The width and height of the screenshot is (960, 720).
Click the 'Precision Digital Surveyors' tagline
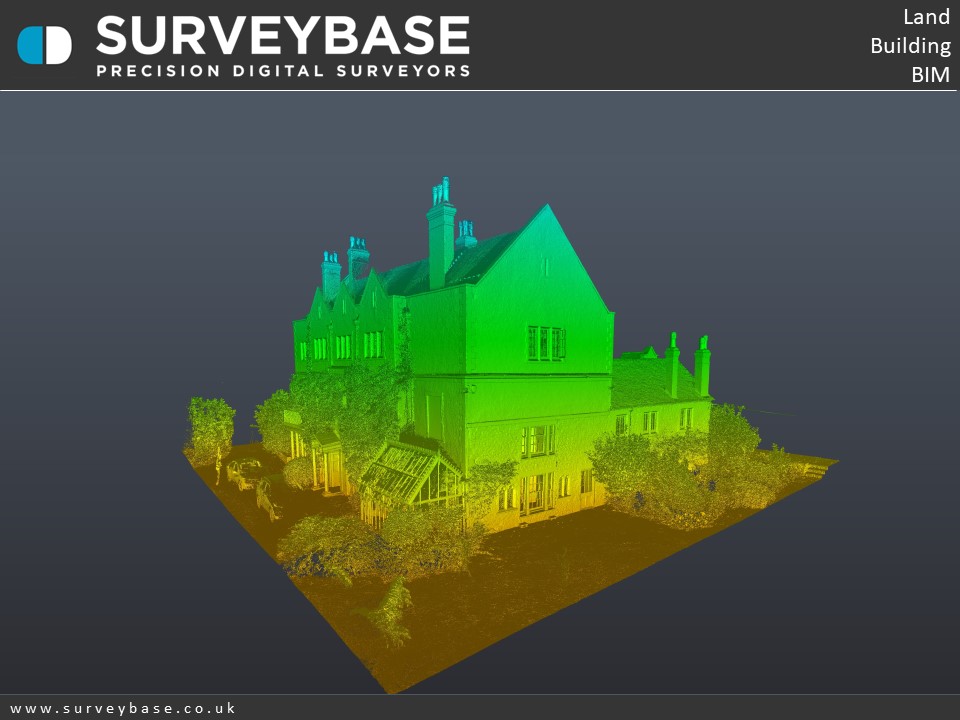[x=283, y=70]
